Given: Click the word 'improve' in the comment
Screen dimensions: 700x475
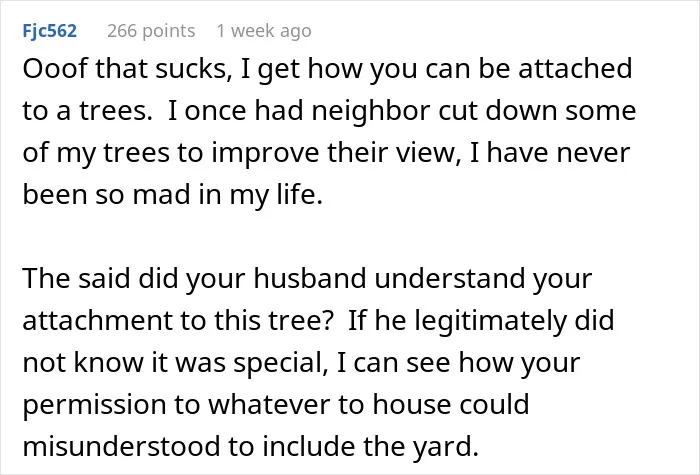Looking at the screenshot, I should click(266, 153).
